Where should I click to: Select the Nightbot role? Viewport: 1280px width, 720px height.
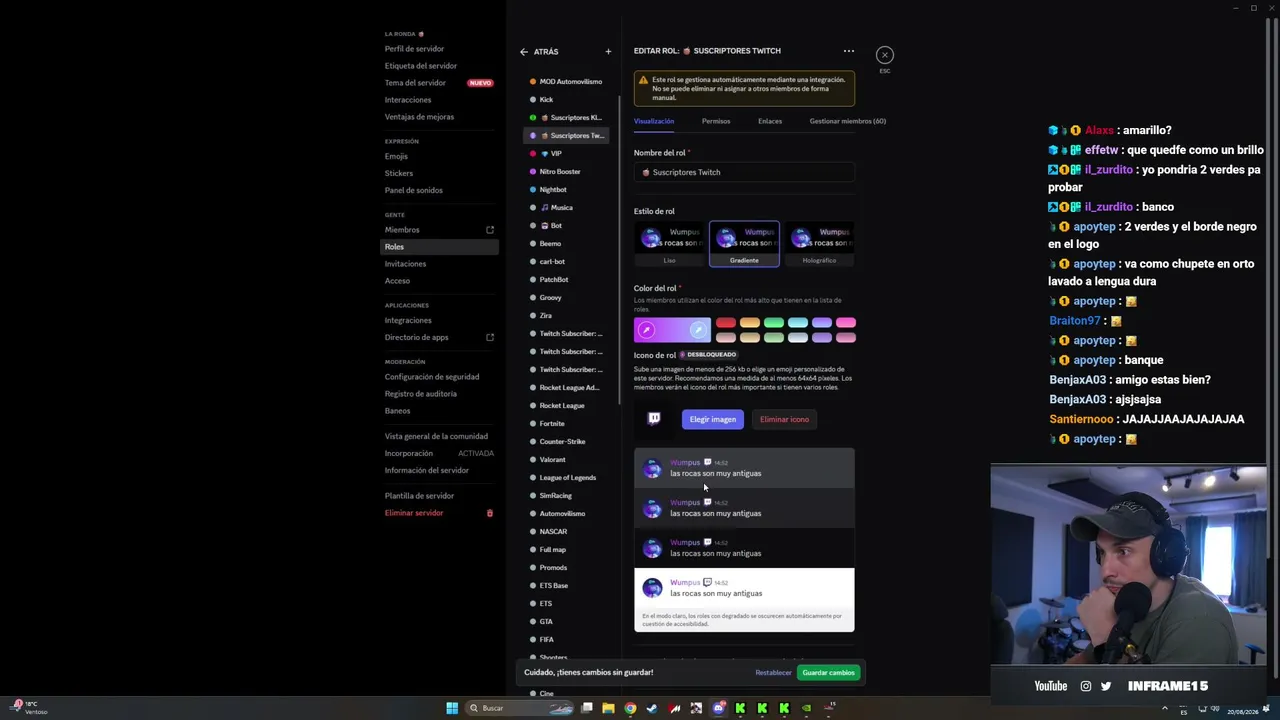point(566,190)
